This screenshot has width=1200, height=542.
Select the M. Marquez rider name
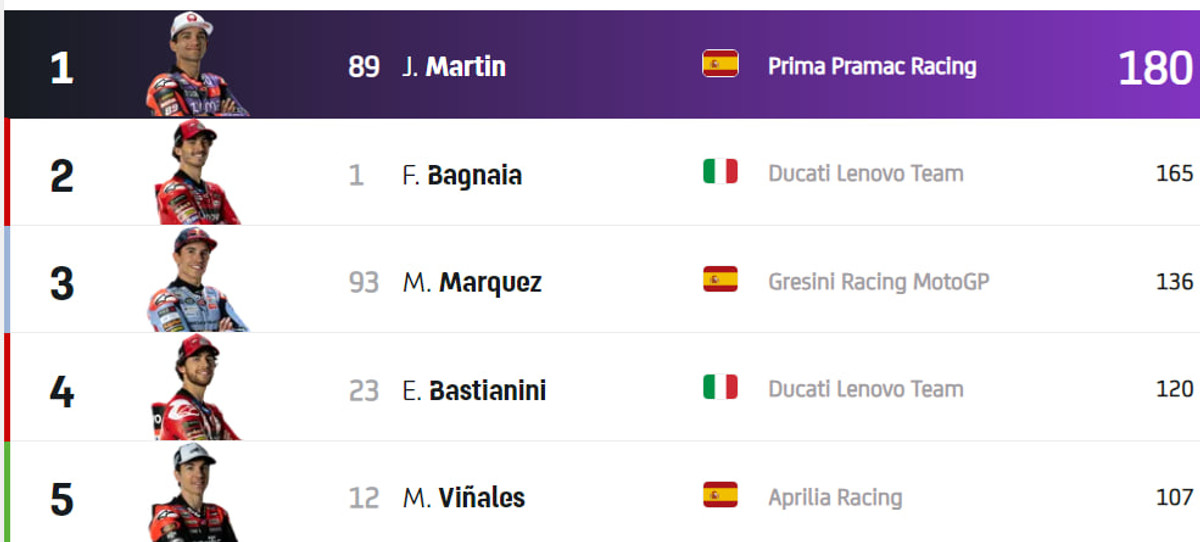tap(472, 283)
